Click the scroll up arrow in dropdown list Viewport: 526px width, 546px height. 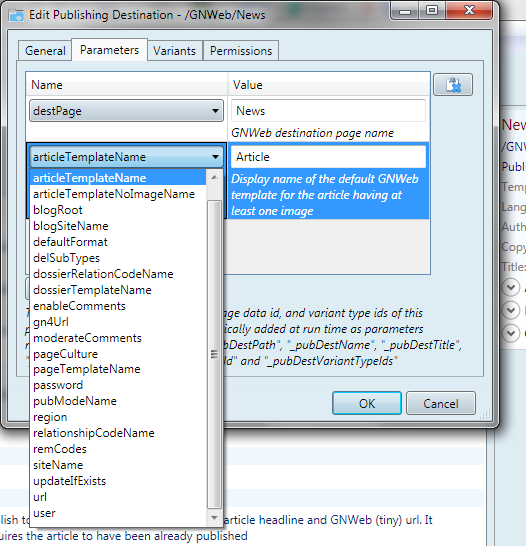pyautogui.click(x=214, y=178)
